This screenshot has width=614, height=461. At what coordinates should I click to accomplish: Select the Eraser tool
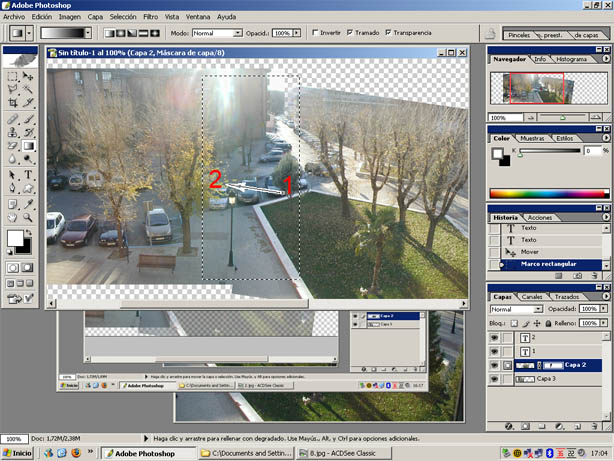(13, 146)
